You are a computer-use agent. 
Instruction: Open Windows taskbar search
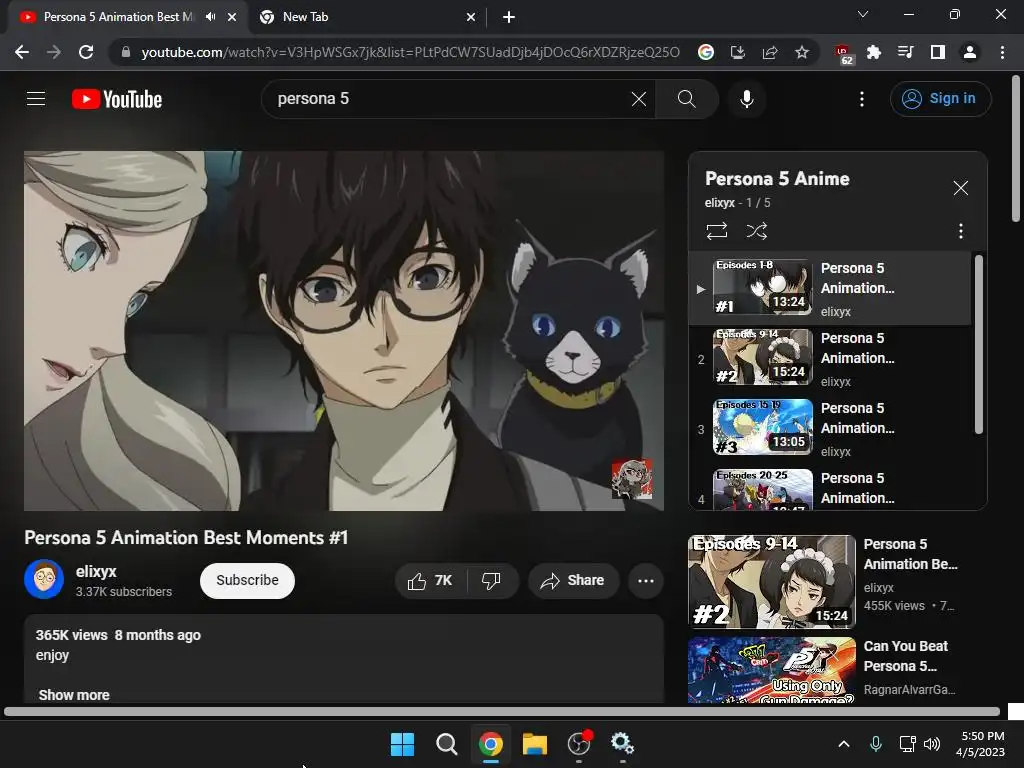click(447, 744)
